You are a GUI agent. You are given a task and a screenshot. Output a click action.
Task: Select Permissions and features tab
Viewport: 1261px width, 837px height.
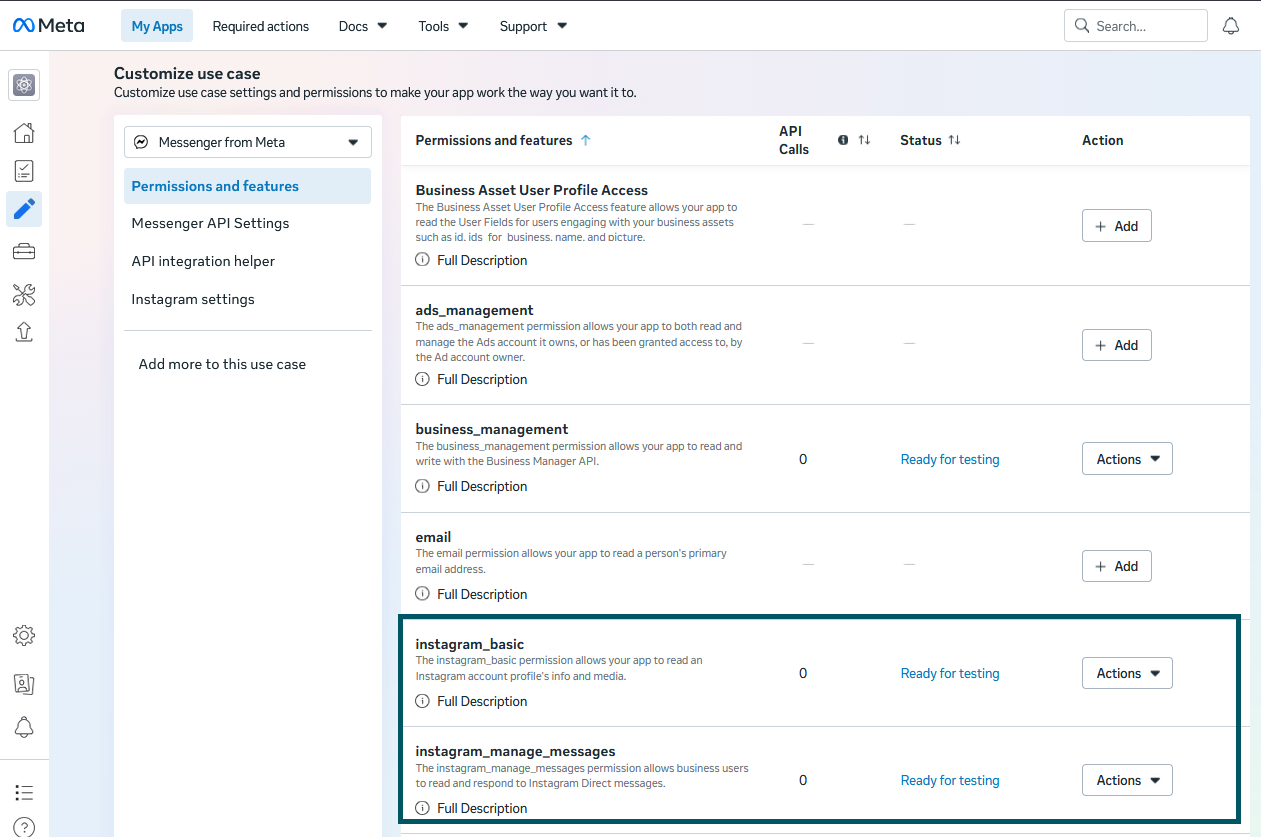tap(247, 186)
